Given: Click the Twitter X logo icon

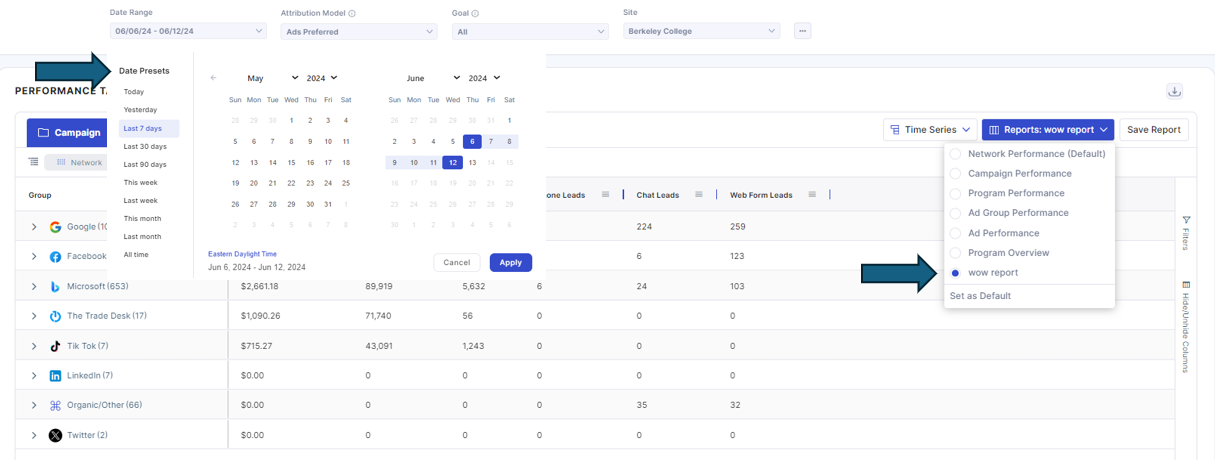Looking at the screenshot, I should pos(56,435).
